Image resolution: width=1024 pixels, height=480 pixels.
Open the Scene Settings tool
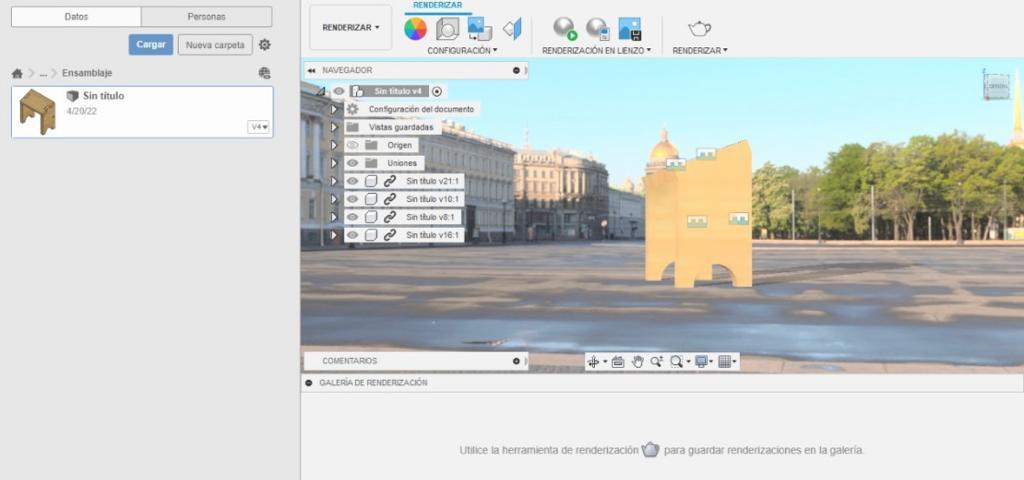point(447,29)
